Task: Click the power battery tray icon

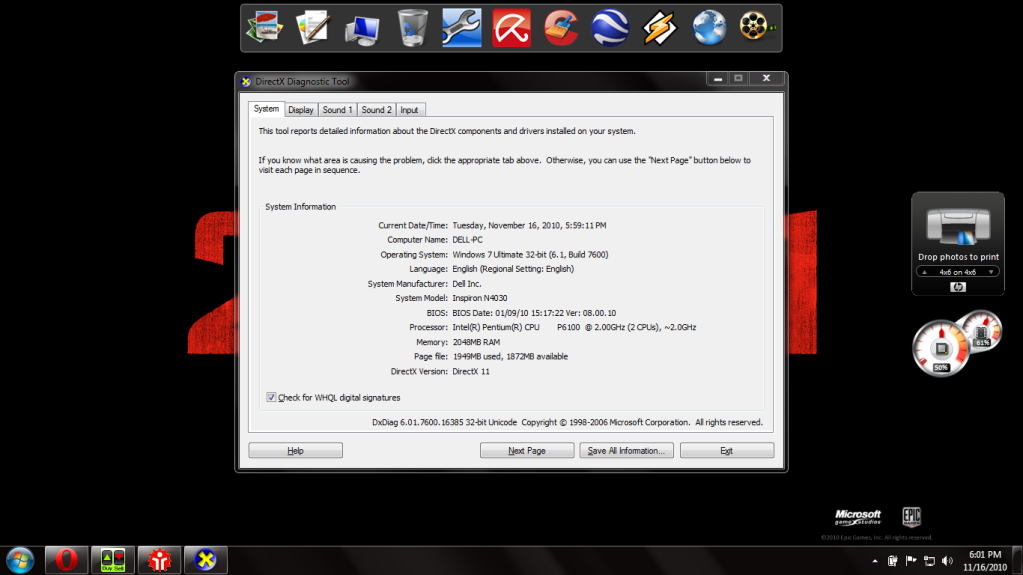Action: click(x=893, y=561)
